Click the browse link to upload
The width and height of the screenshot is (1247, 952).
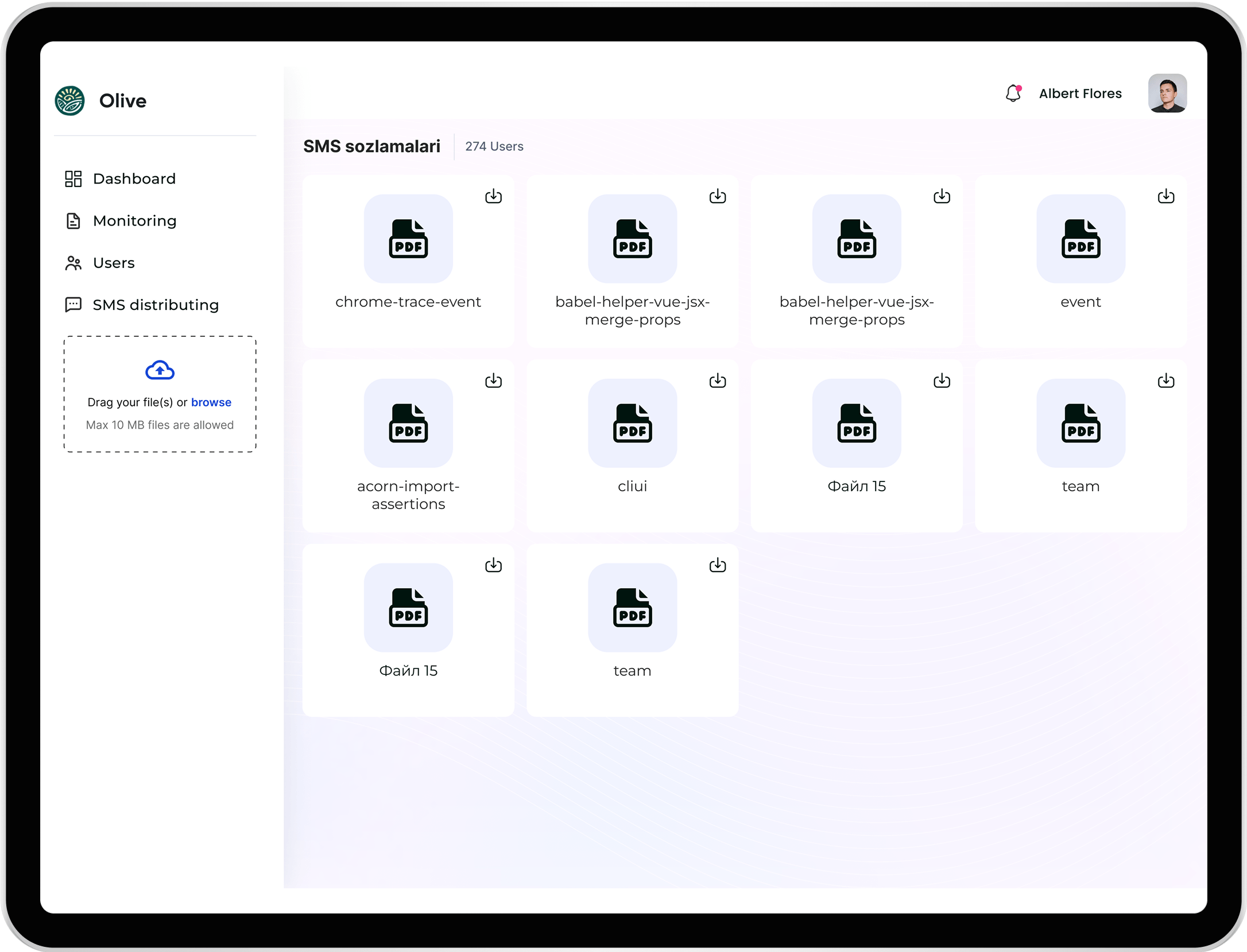coord(211,402)
